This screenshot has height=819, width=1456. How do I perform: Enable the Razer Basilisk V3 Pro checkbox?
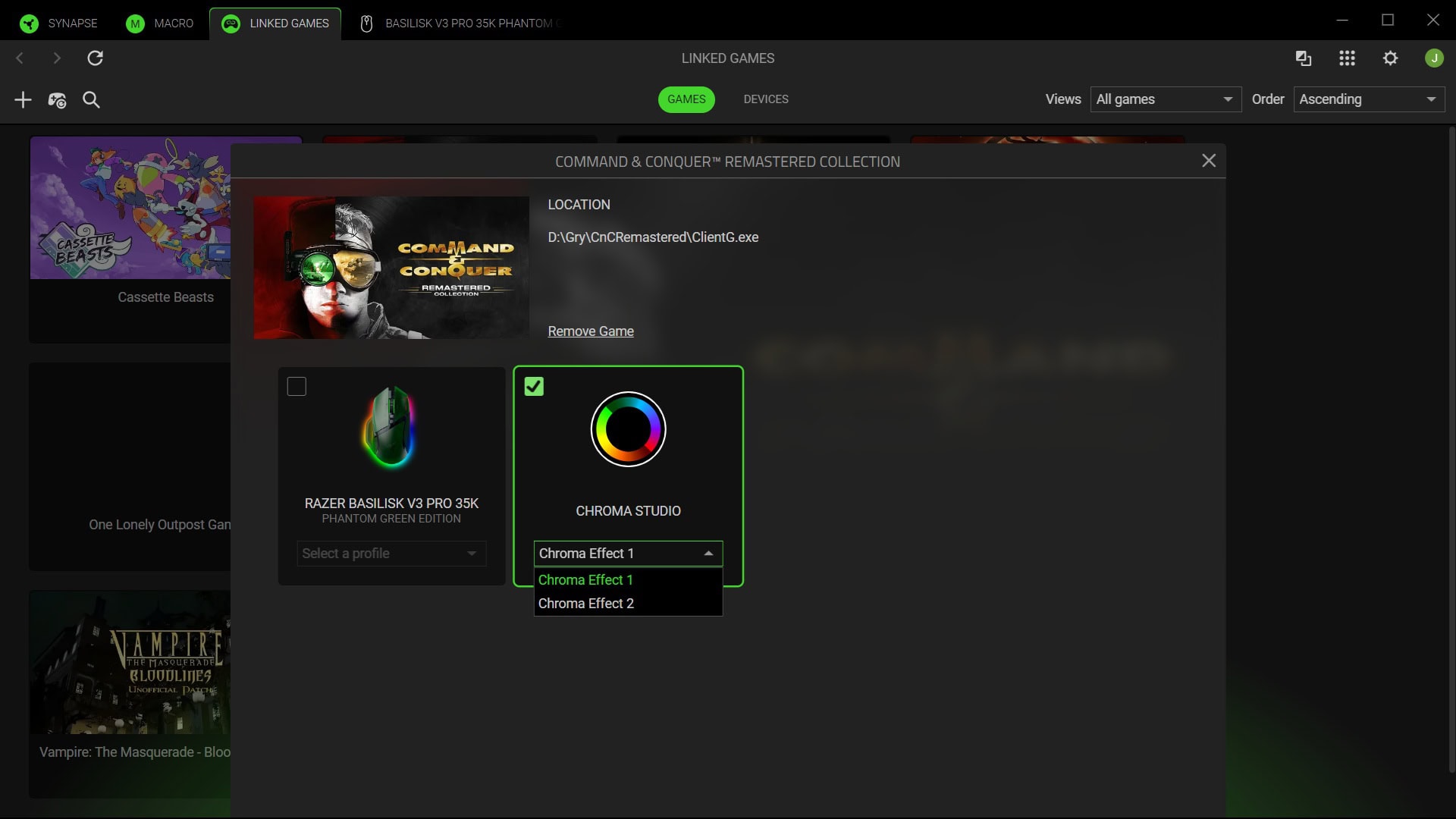(x=297, y=387)
